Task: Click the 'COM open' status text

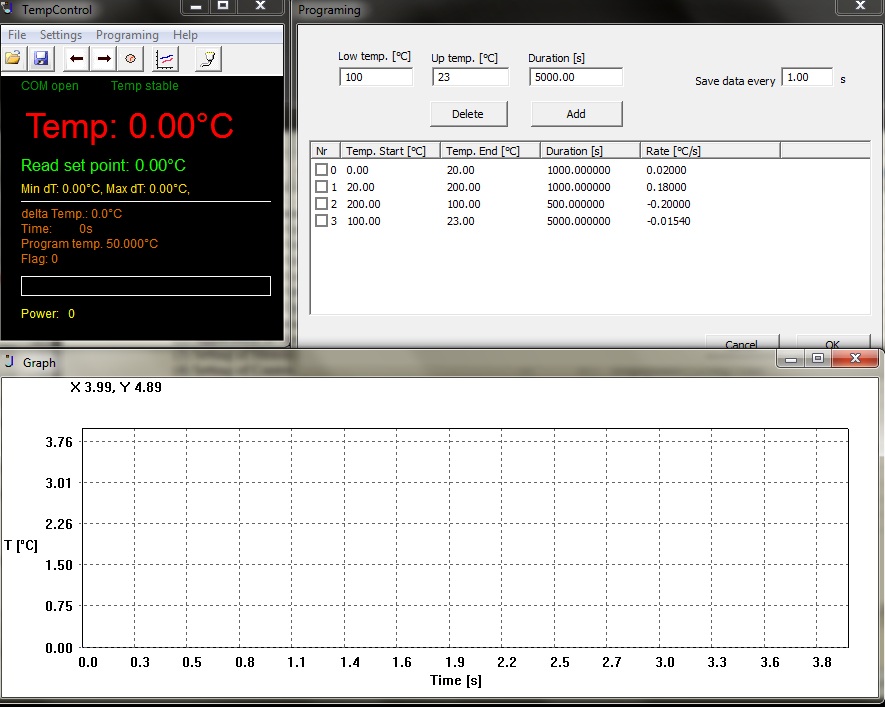Action: (x=50, y=86)
